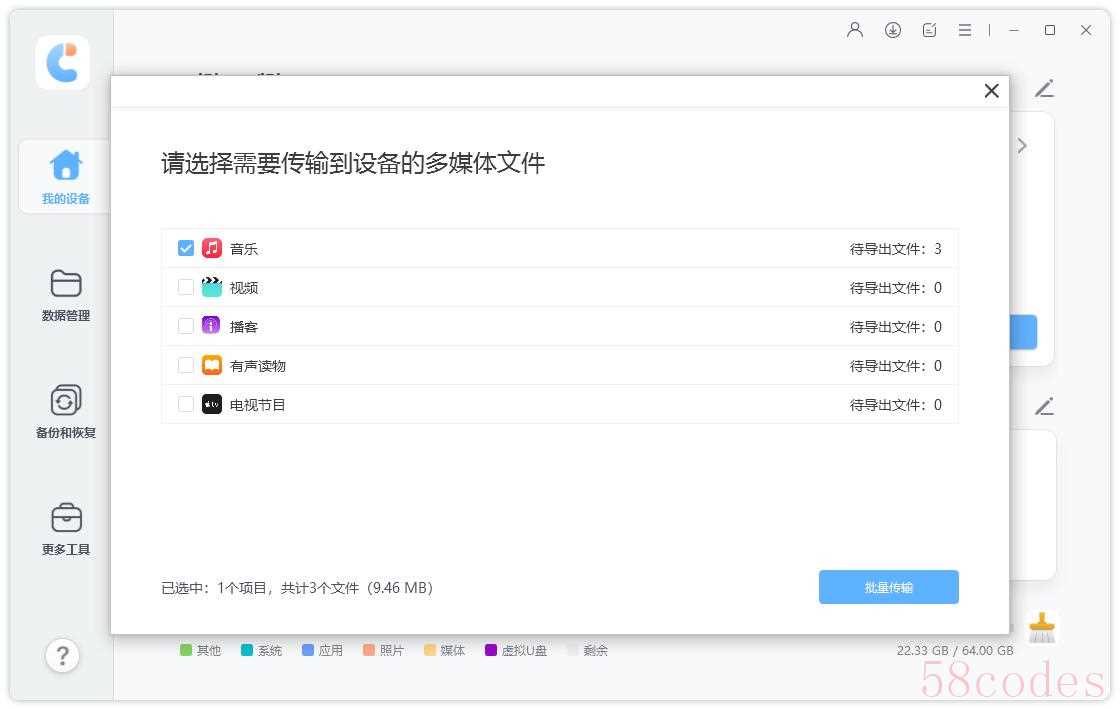Uncheck the 音乐 checkbox
The image size is (1120, 710).
186,248
